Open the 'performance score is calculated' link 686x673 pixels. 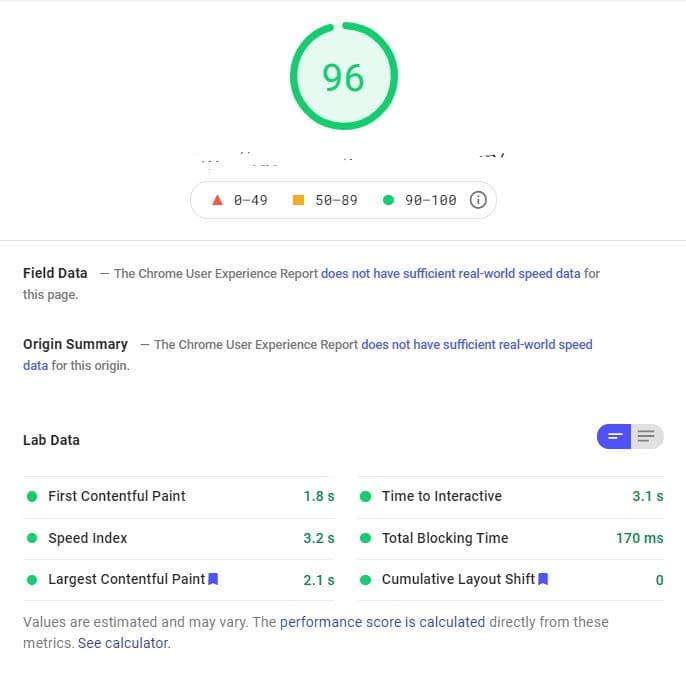382,622
